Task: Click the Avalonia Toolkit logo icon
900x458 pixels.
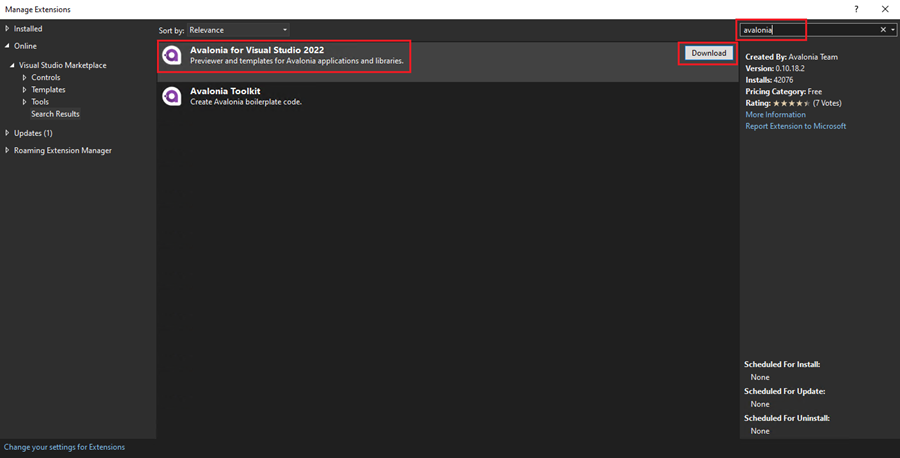Action: pos(172,96)
